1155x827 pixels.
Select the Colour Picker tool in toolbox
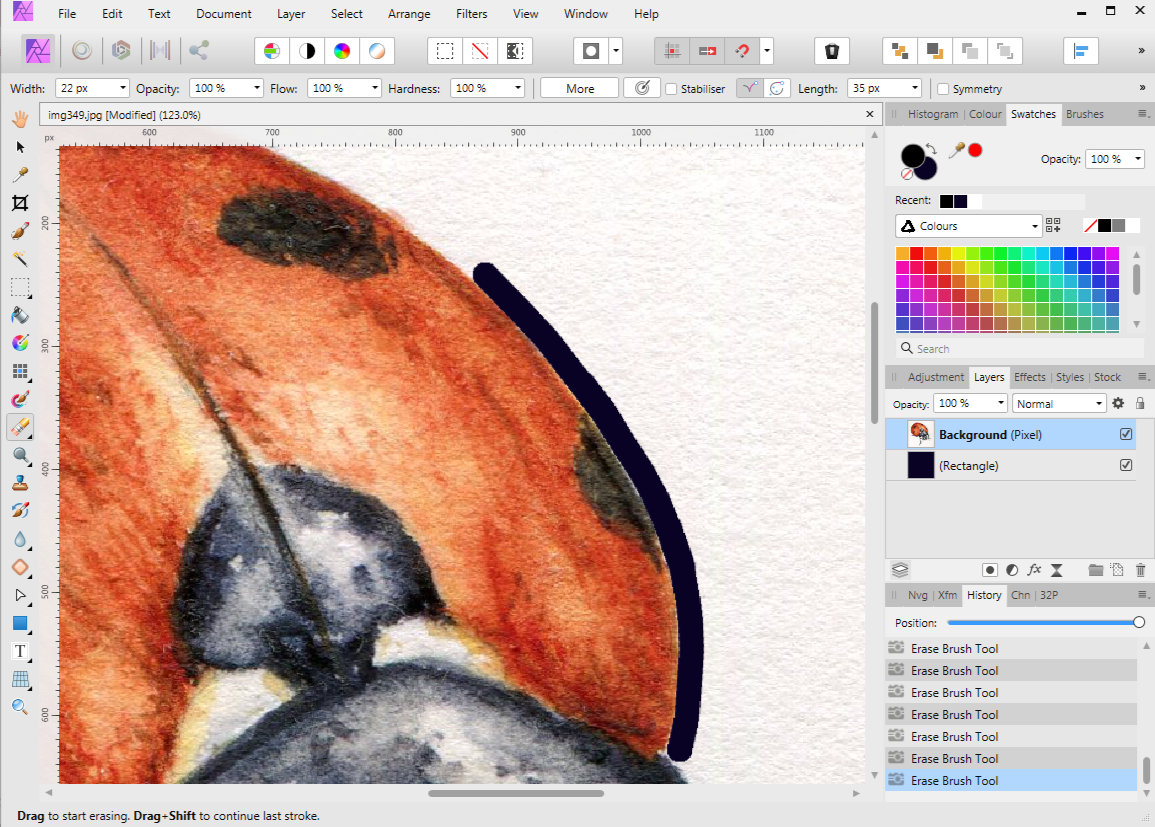[x=20, y=175]
